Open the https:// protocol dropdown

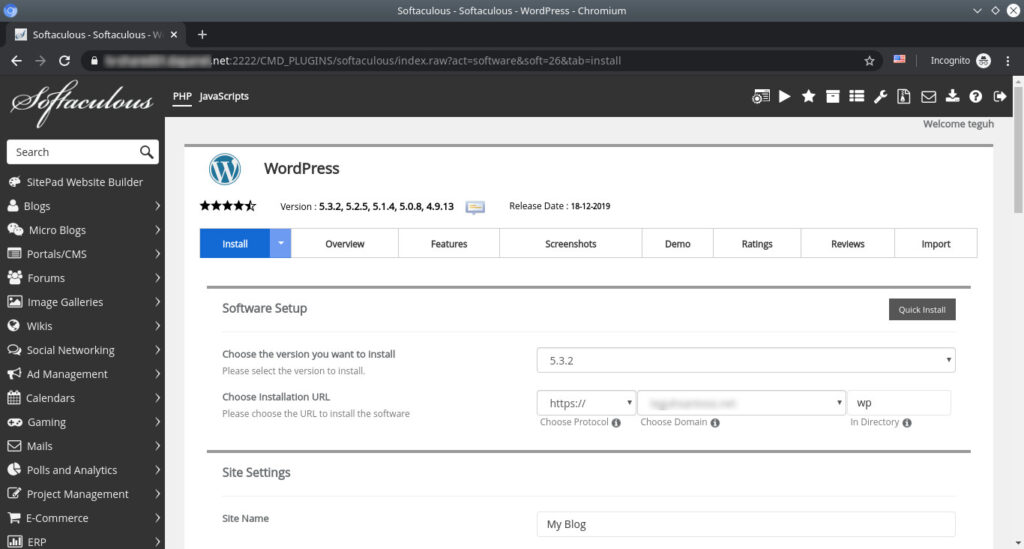[x=586, y=403]
